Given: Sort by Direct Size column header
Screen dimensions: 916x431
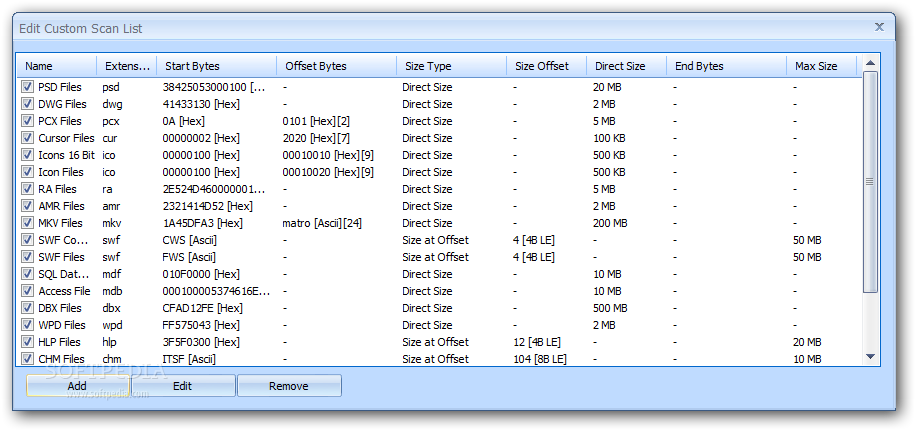Looking at the screenshot, I should coord(627,66).
